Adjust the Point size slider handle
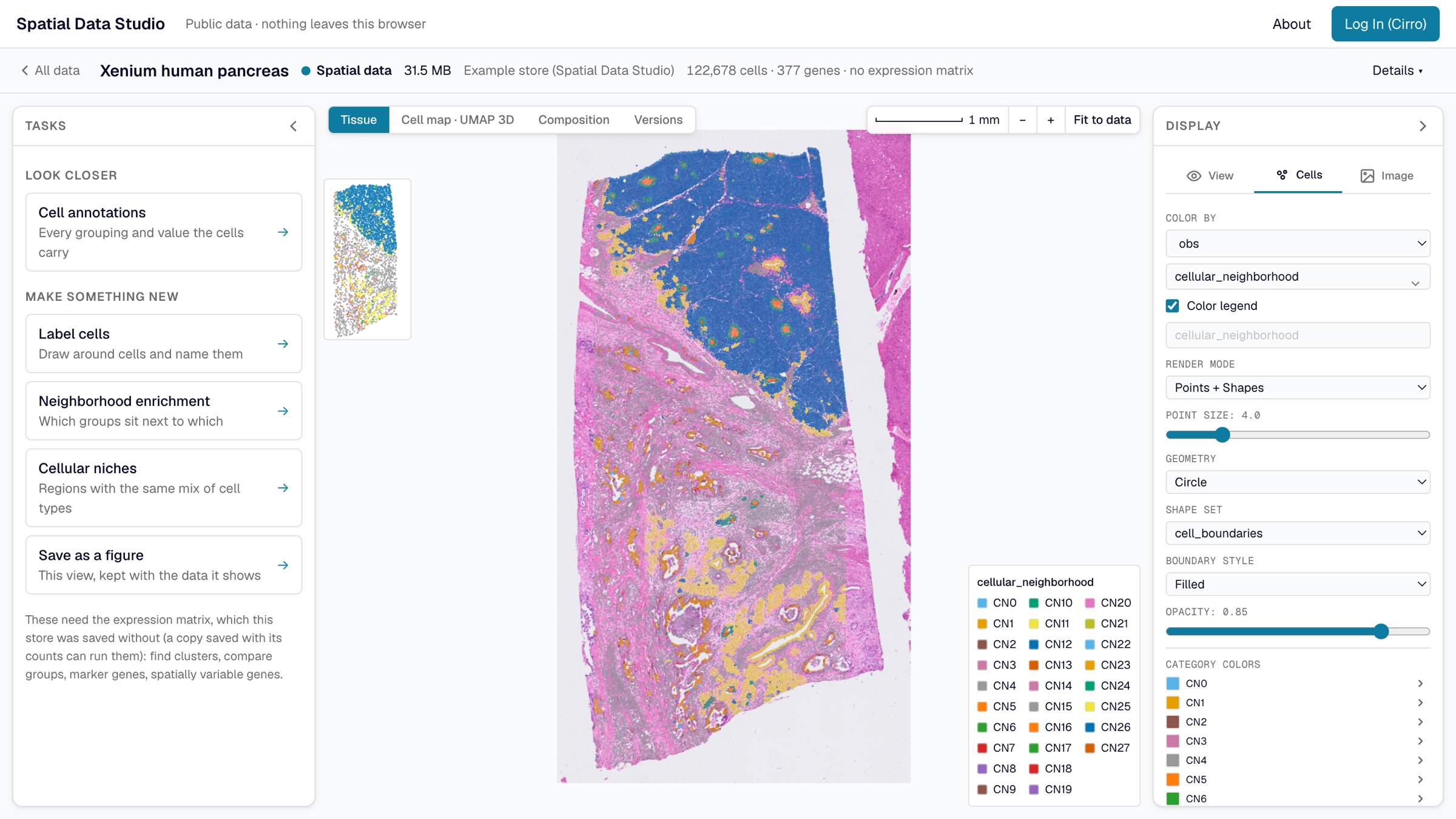Image resolution: width=1456 pixels, height=819 pixels. (1222, 435)
